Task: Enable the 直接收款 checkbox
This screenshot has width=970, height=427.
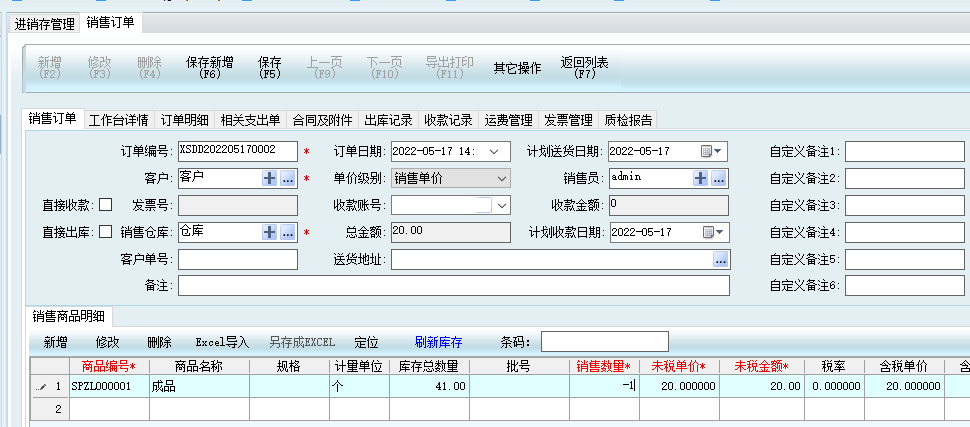Action: pos(105,205)
